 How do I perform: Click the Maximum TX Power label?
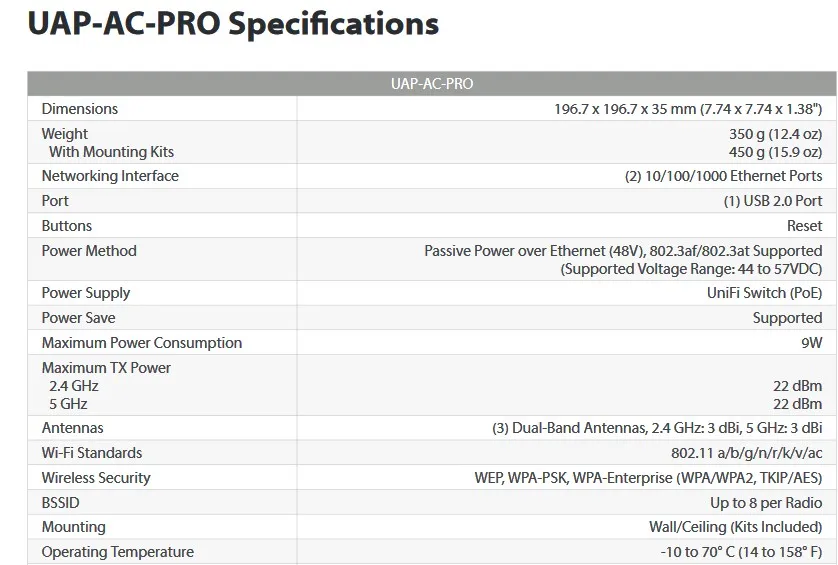pyautogui.click(x=106, y=368)
